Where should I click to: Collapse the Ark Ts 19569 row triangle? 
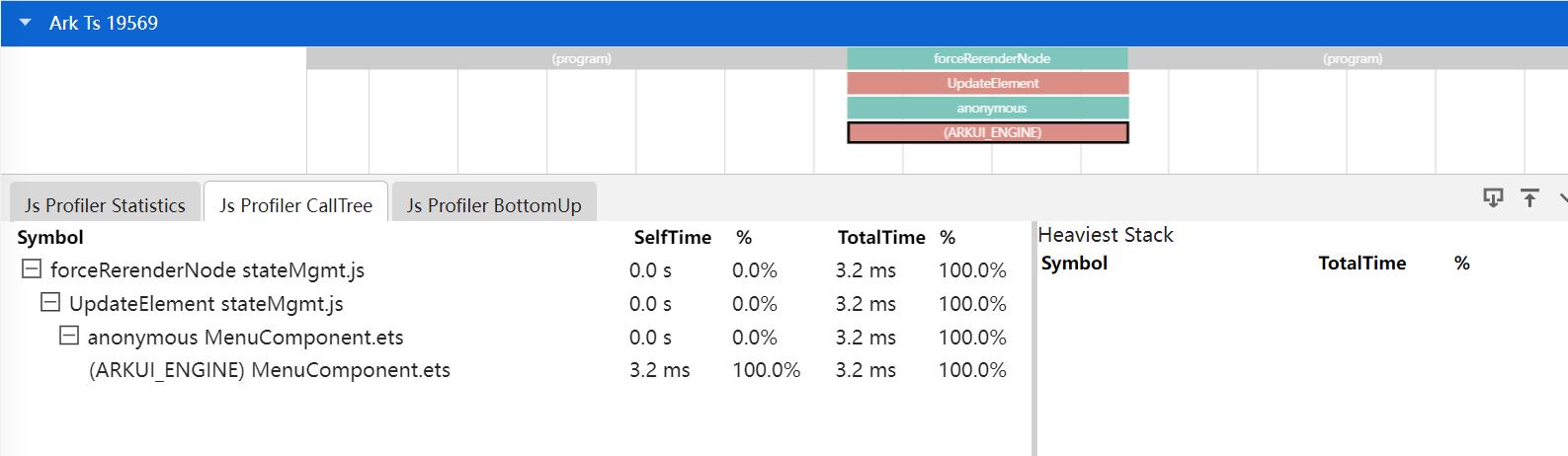coord(26,23)
